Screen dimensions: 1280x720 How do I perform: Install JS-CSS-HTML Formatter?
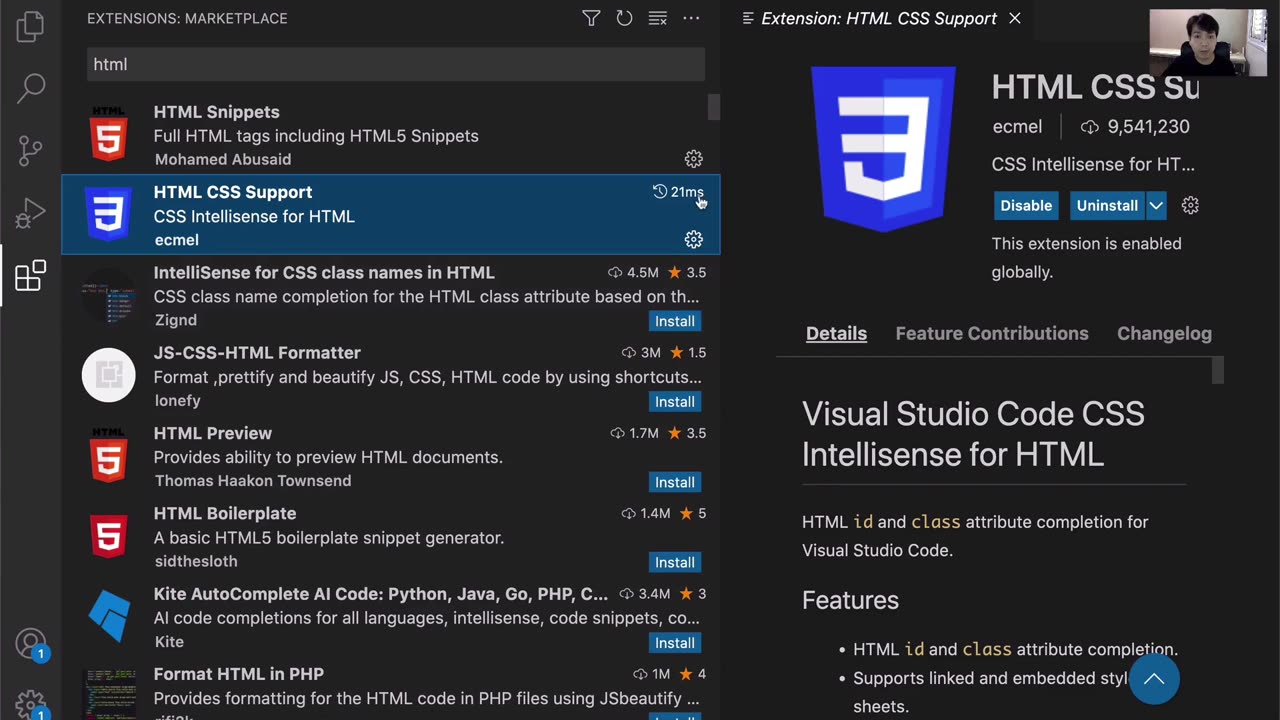(675, 401)
